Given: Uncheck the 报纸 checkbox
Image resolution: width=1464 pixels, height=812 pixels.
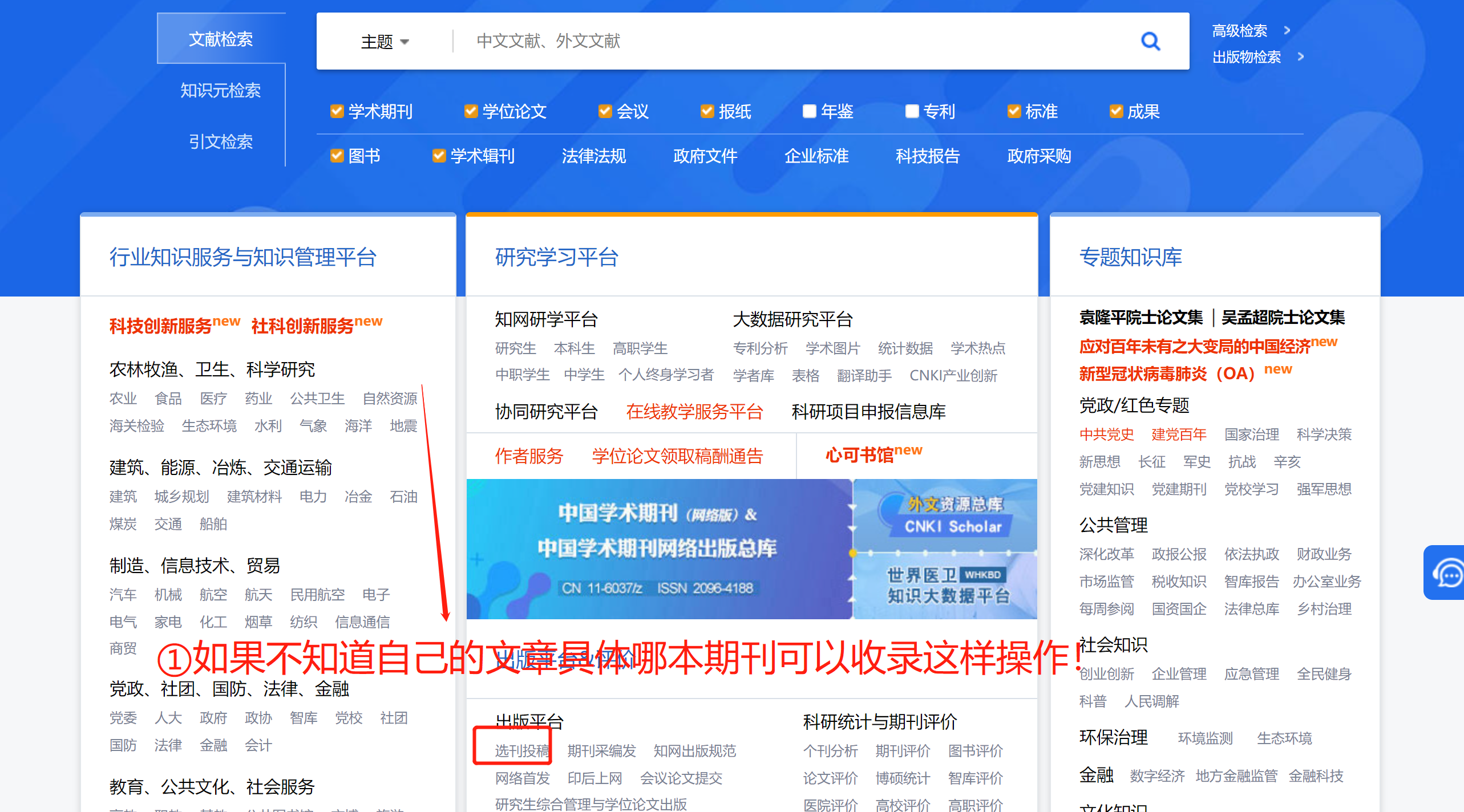Looking at the screenshot, I should pyautogui.click(x=707, y=111).
